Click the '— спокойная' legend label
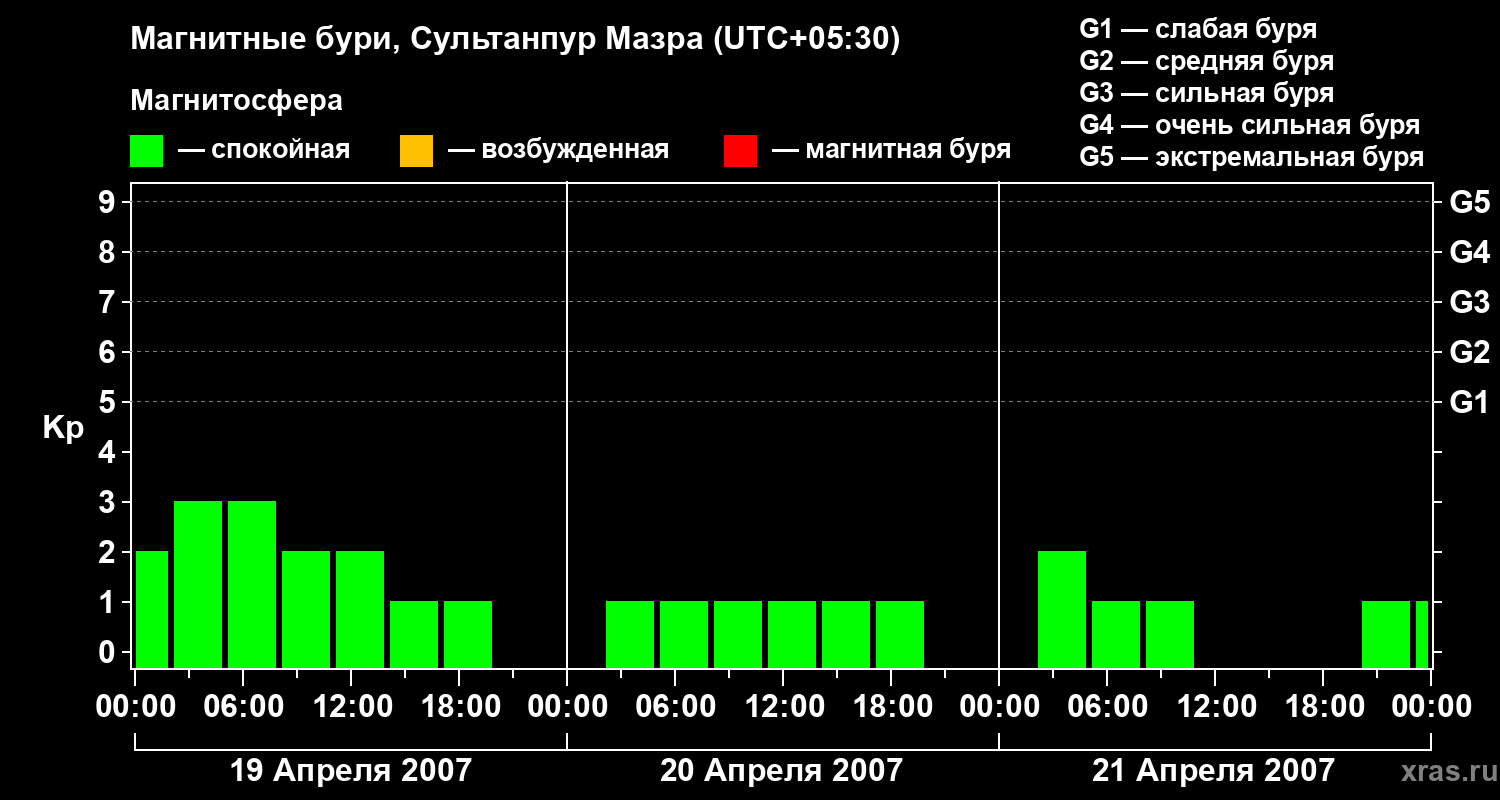 [x=263, y=151]
